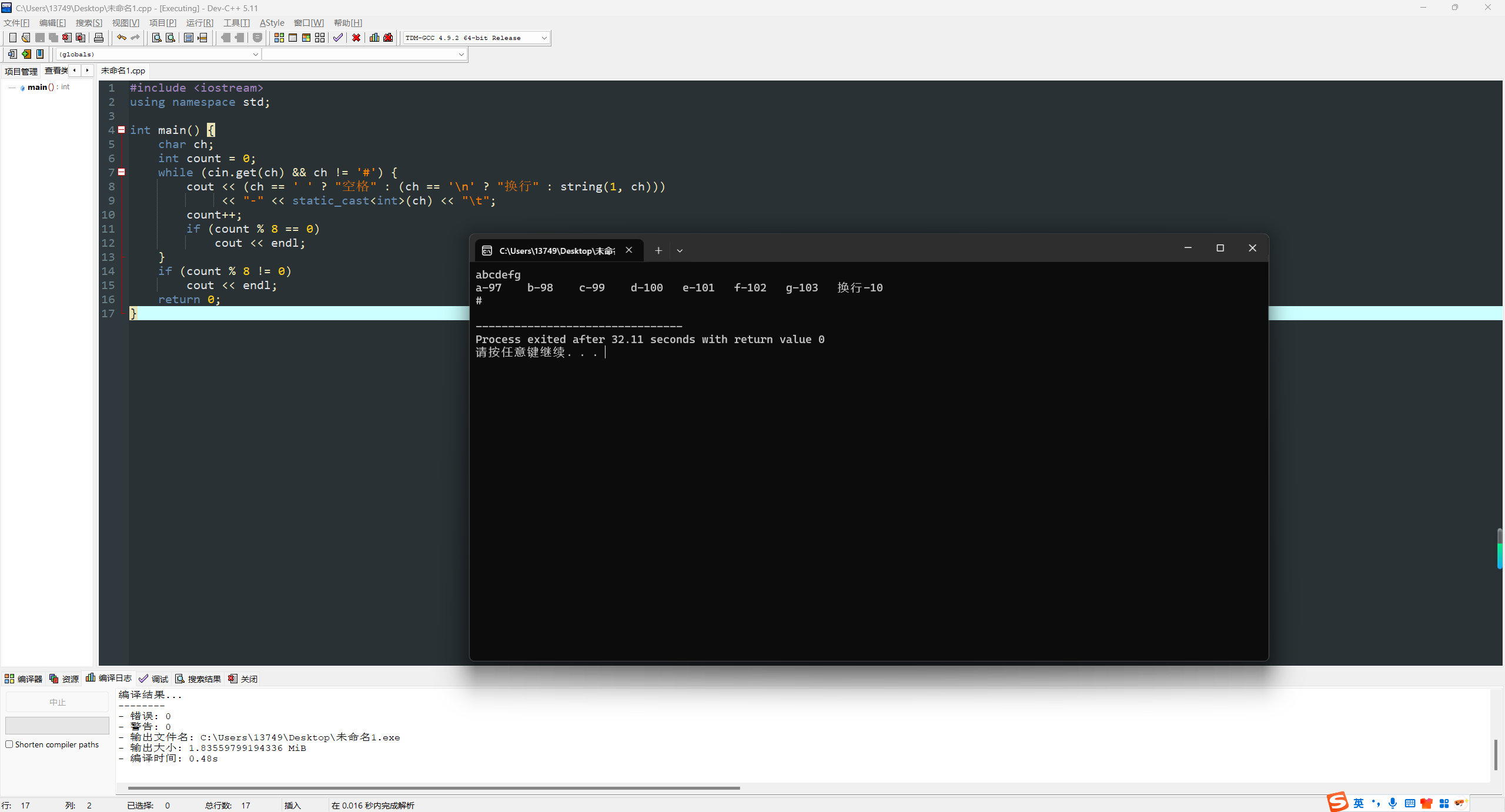Collapse the while loop fold marker on line 7

tap(122, 172)
